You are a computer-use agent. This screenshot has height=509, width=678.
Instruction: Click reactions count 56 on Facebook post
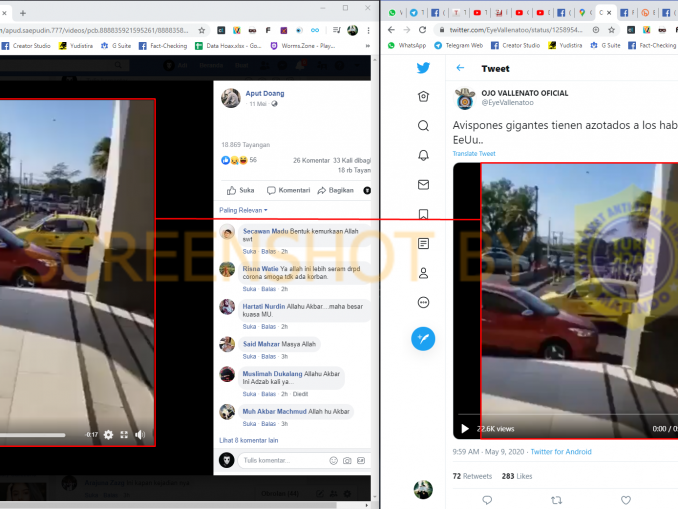tap(253, 160)
